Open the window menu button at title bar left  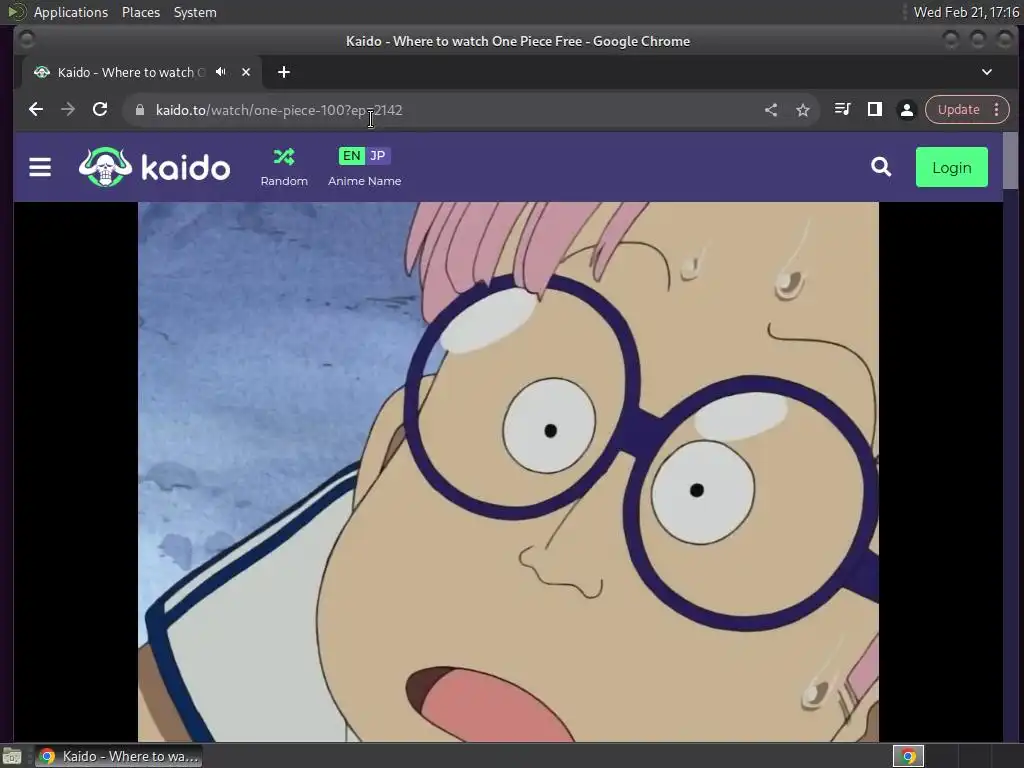point(27,40)
